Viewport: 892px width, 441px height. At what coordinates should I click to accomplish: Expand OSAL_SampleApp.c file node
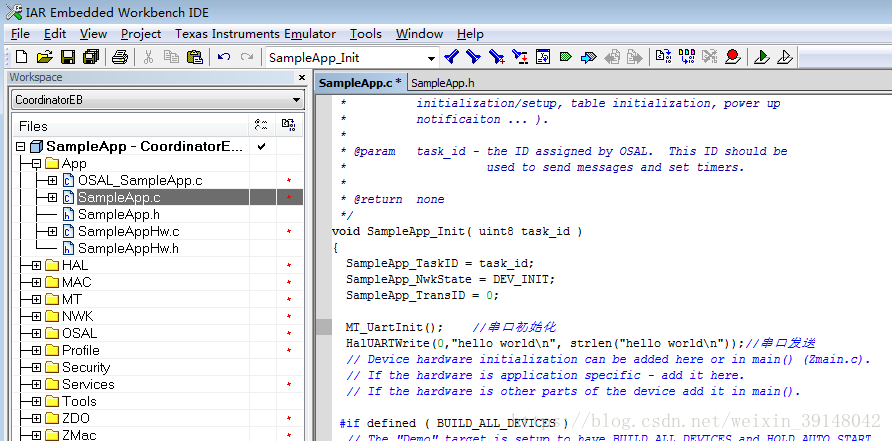coord(52,180)
